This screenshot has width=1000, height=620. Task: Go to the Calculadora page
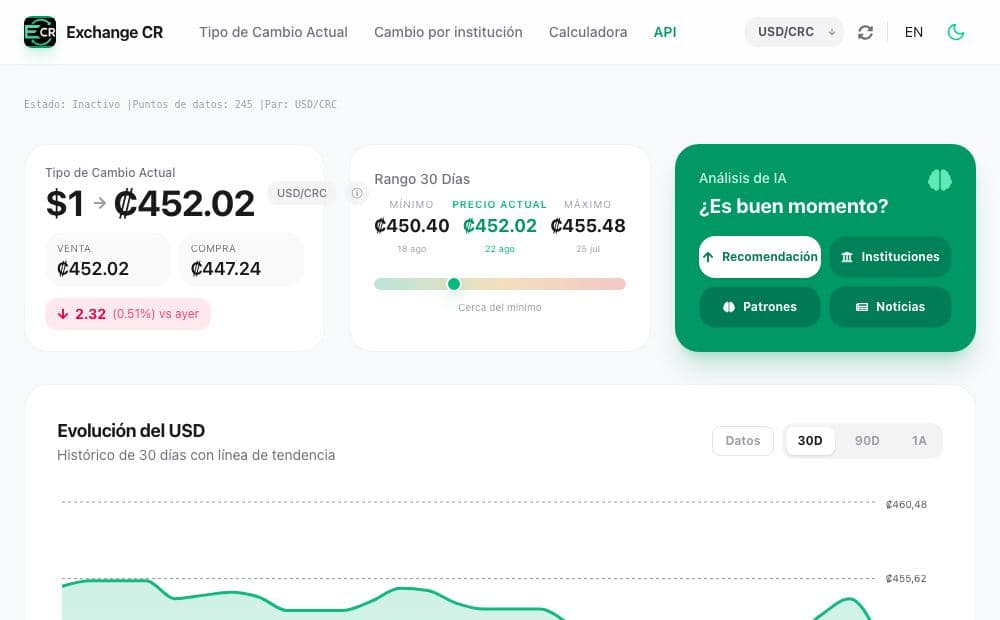click(587, 32)
